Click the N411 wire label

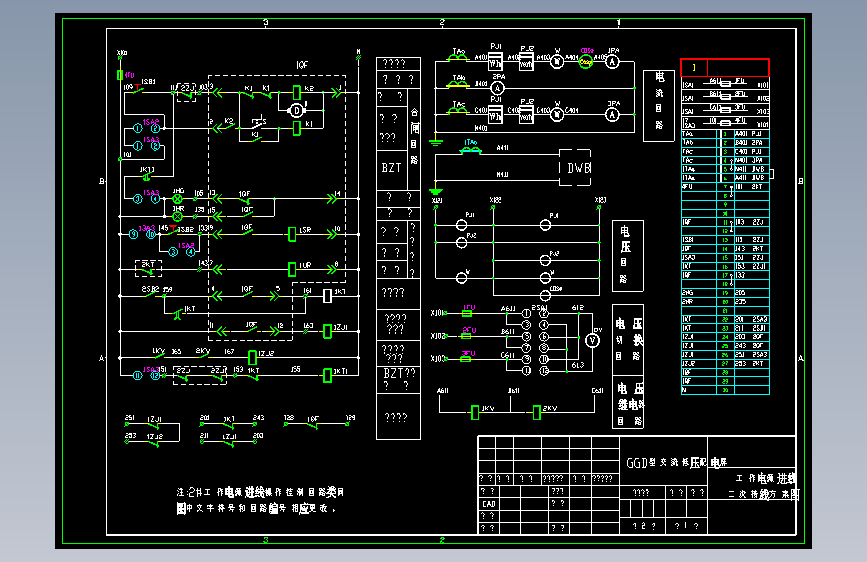[x=502, y=174]
